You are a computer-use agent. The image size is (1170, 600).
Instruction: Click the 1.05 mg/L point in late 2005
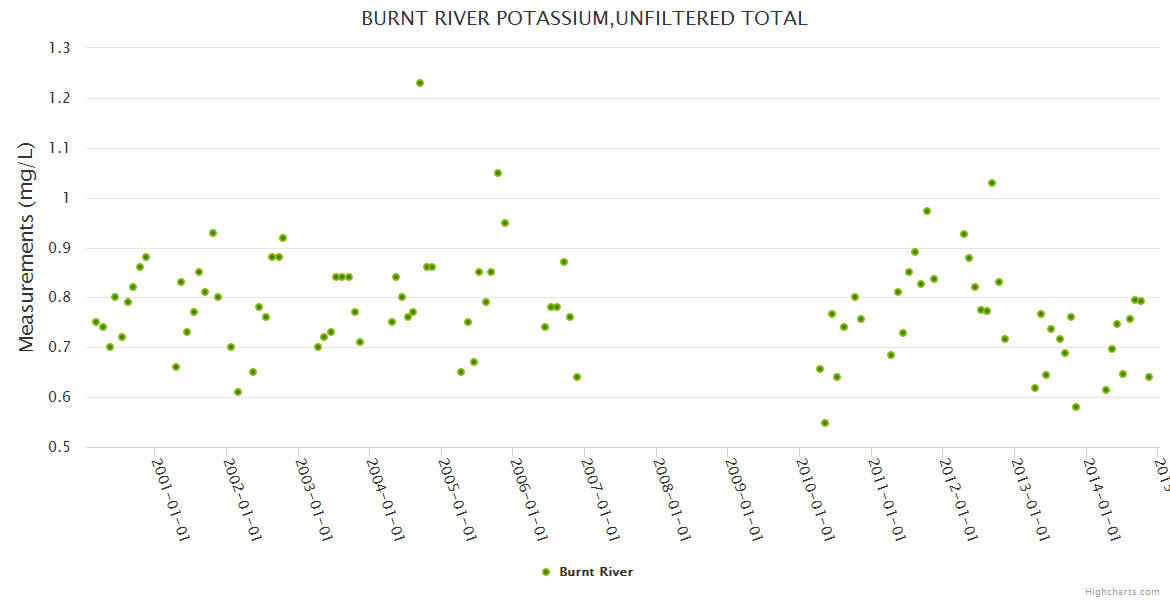pyautogui.click(x=498, y=173)
